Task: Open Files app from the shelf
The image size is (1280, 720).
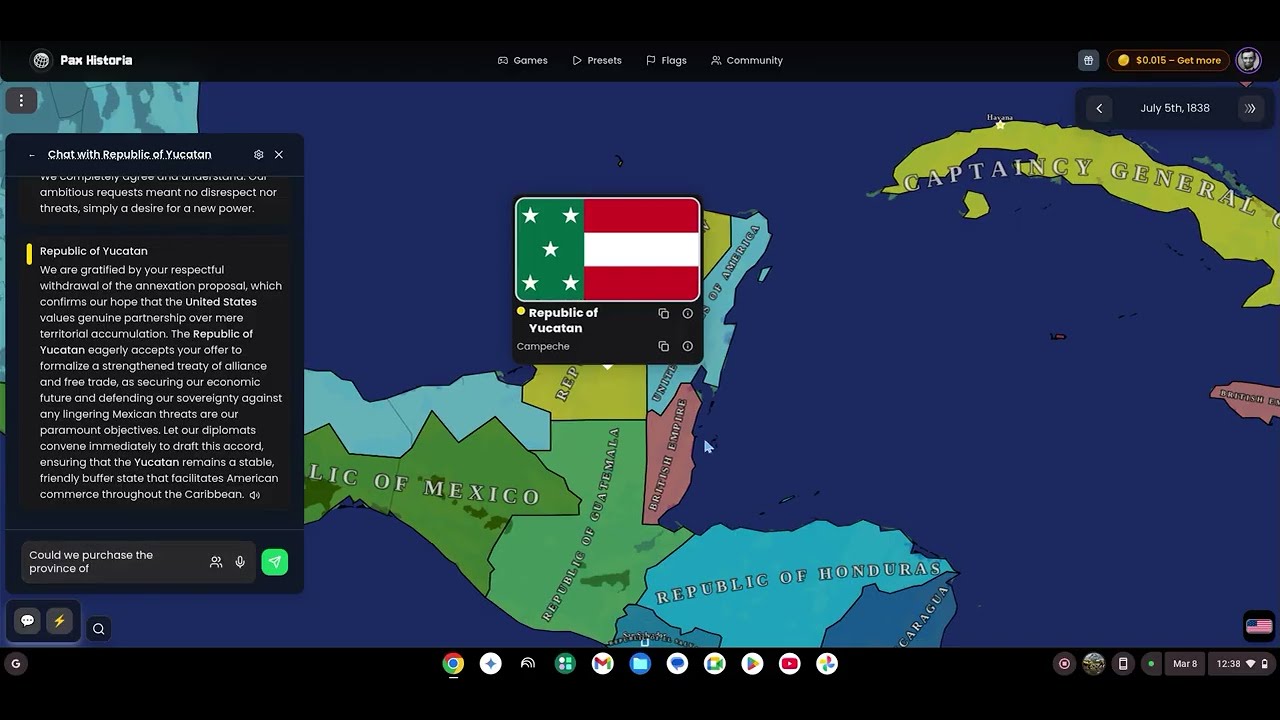Action: [x=640, y=663]
